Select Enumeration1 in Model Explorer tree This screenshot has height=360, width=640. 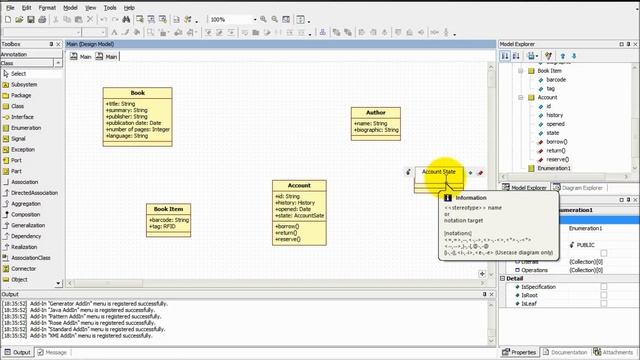(x=553, y=168)
